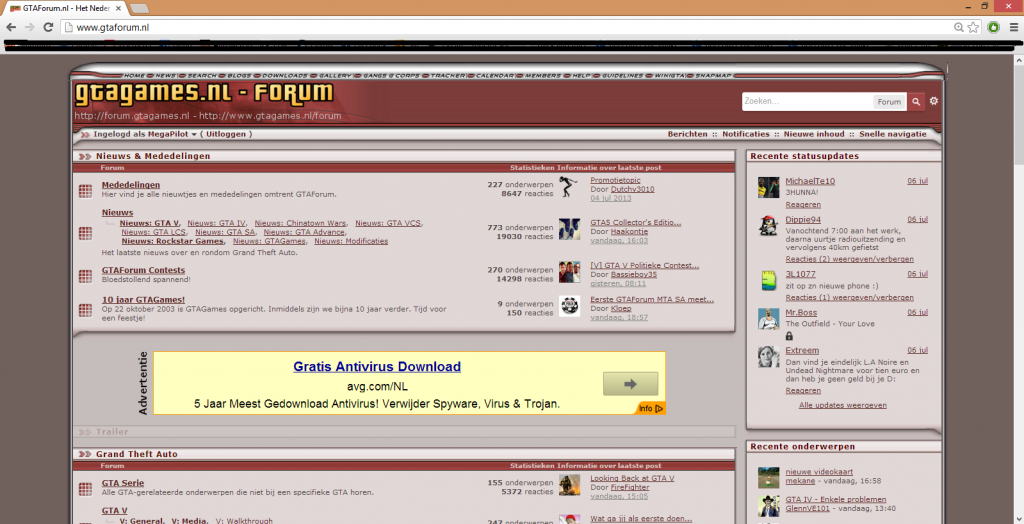
Task: Open the Berichten dropdown
Action: 687,134
